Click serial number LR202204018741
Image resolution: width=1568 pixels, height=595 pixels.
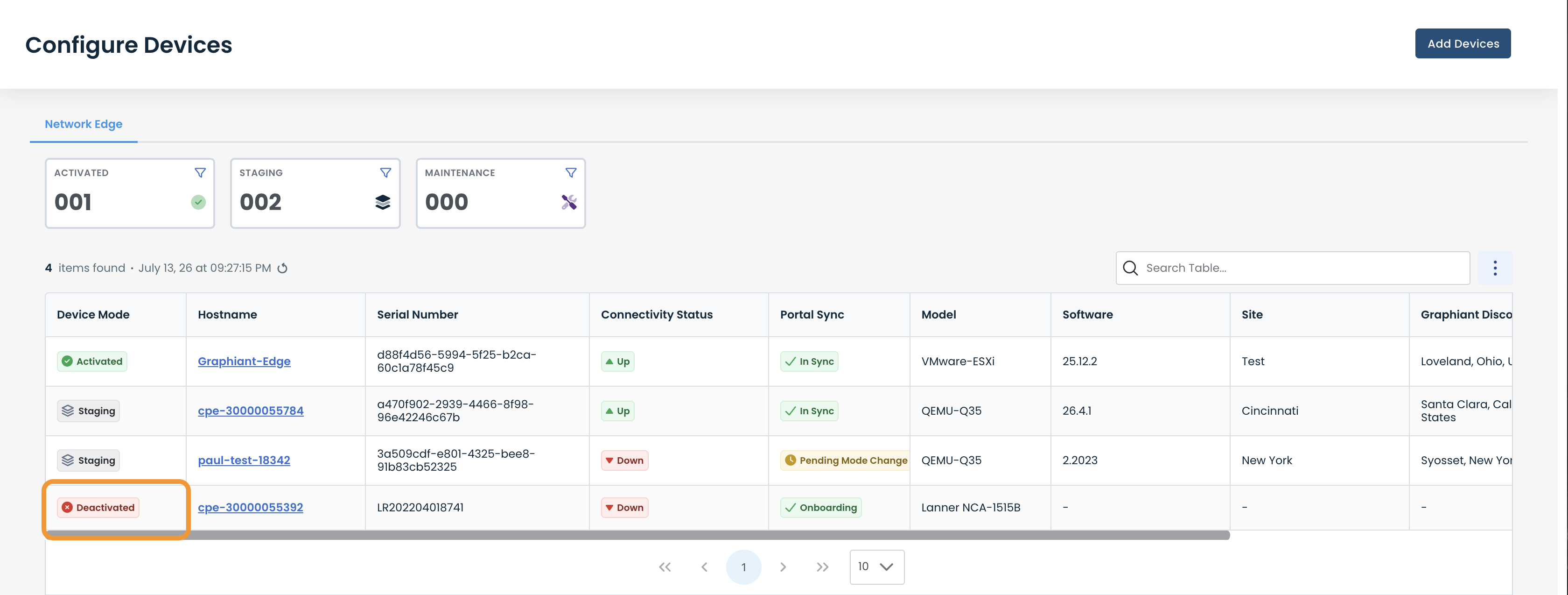click(x=420, y=507)
